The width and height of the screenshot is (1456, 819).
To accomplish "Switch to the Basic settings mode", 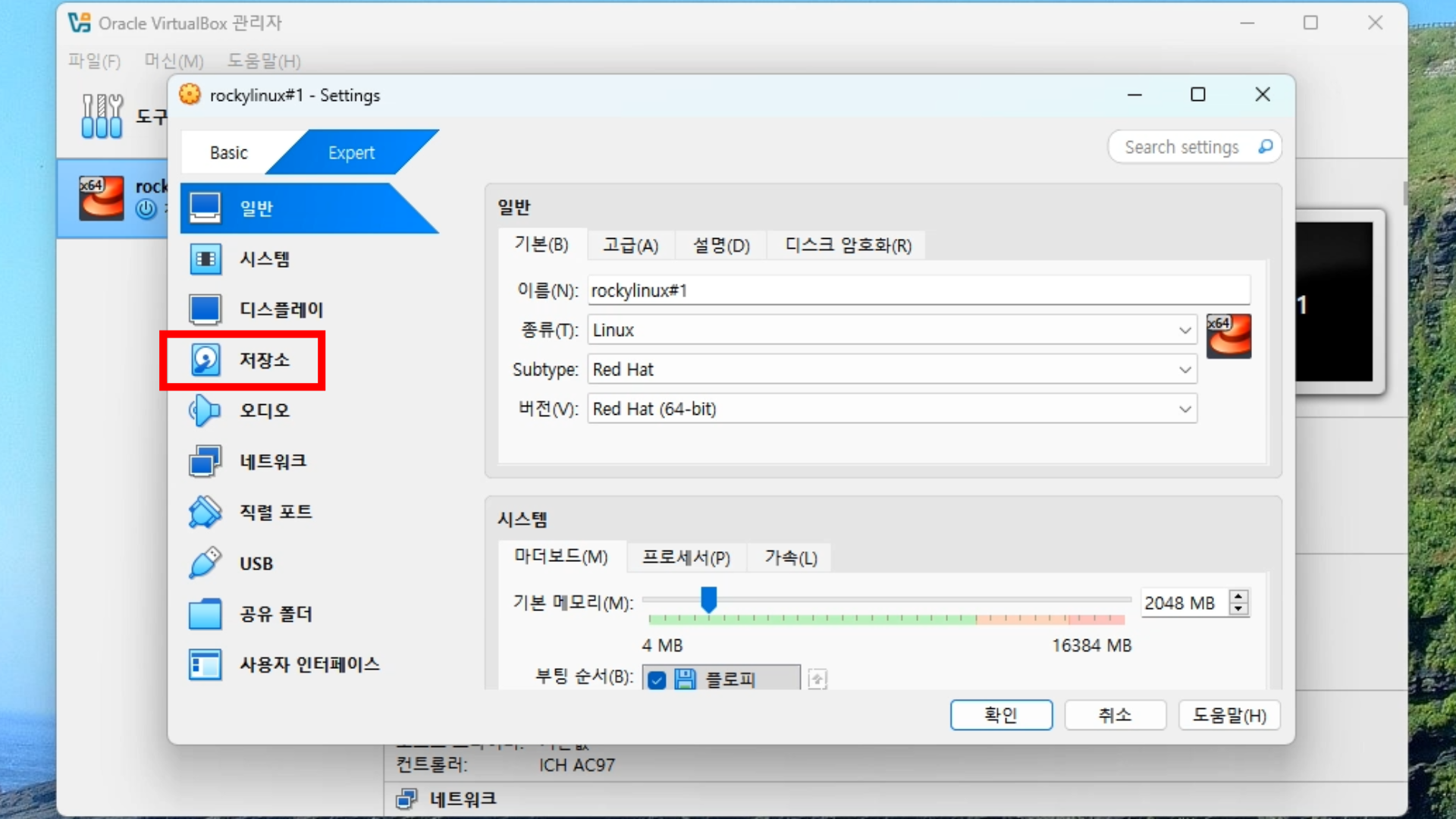I will [229, 152].
